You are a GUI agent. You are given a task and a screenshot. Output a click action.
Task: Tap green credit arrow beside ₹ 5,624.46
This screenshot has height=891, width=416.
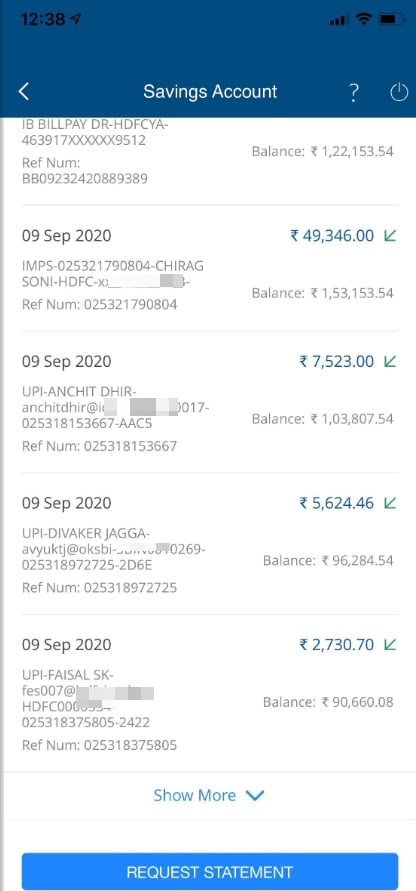[390, 503]
